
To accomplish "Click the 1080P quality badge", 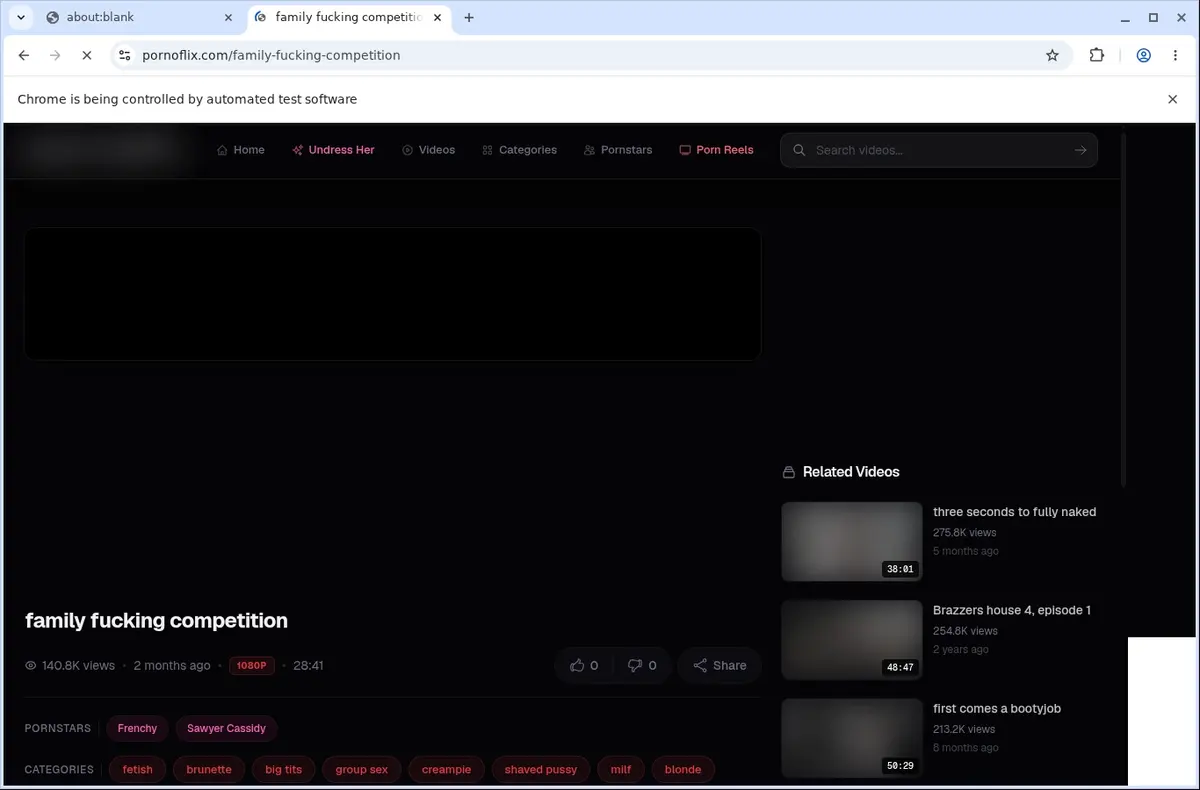I will (252, 665).
